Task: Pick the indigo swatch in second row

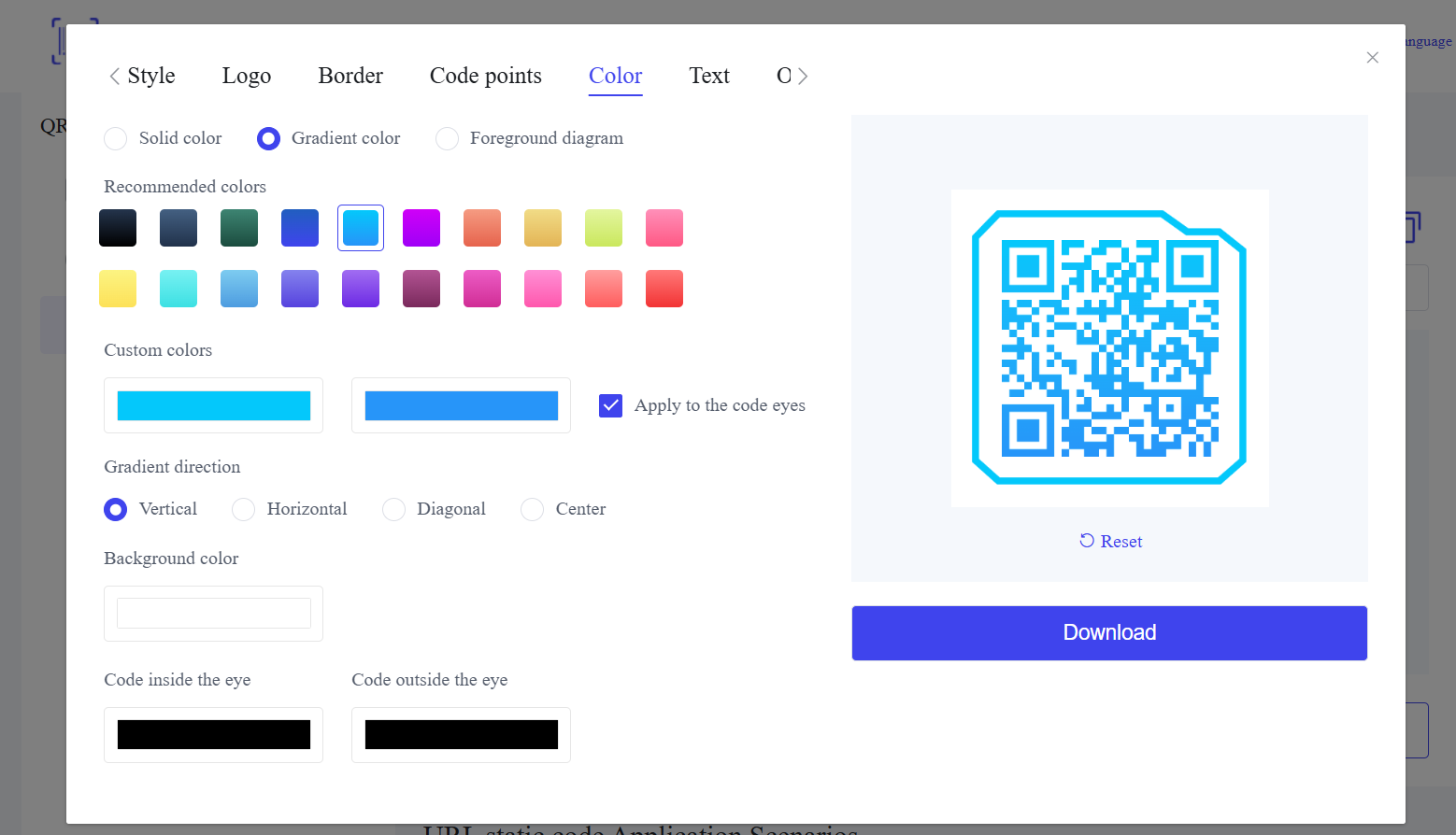Action: pos(300,289)
